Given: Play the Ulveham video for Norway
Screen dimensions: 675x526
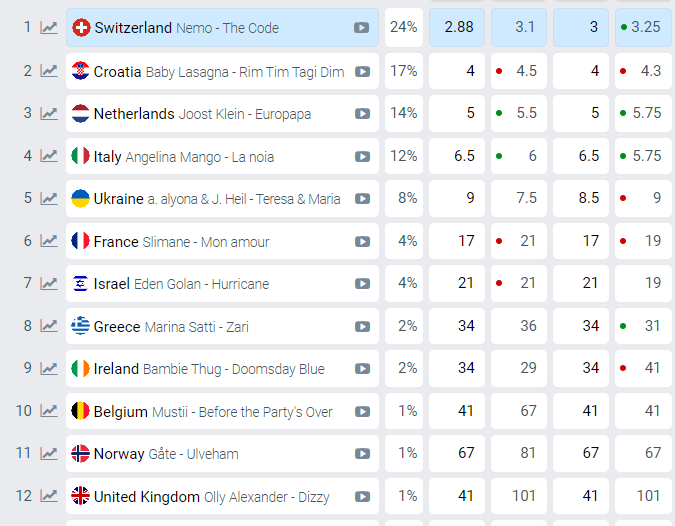Looking at the screenshot, I should pos(362,454).
